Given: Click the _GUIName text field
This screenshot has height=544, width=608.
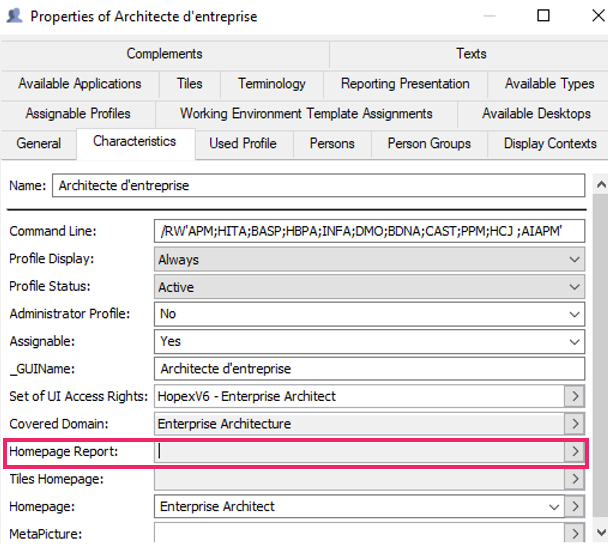Looking at the screenshot, I should pyautogui.click(x=369, y=369).
